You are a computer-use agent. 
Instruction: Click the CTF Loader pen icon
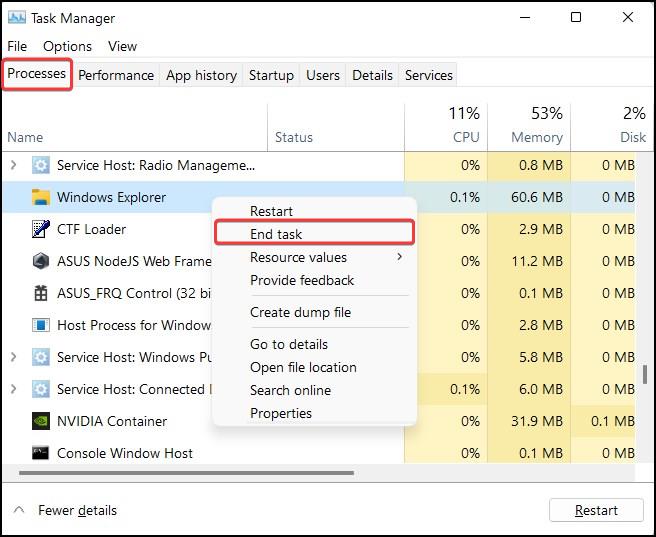(x=41, y=229)
